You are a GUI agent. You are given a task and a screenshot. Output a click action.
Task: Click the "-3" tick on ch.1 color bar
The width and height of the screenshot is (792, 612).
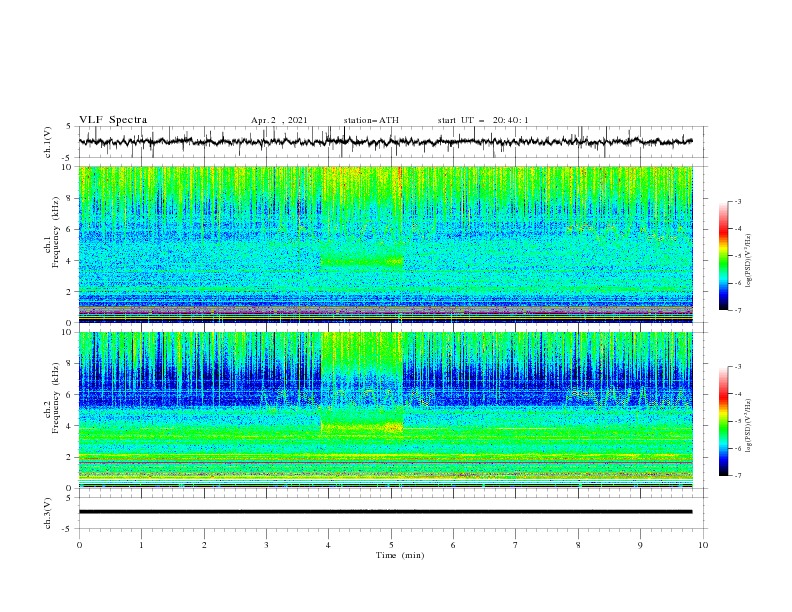pos(737,201)
